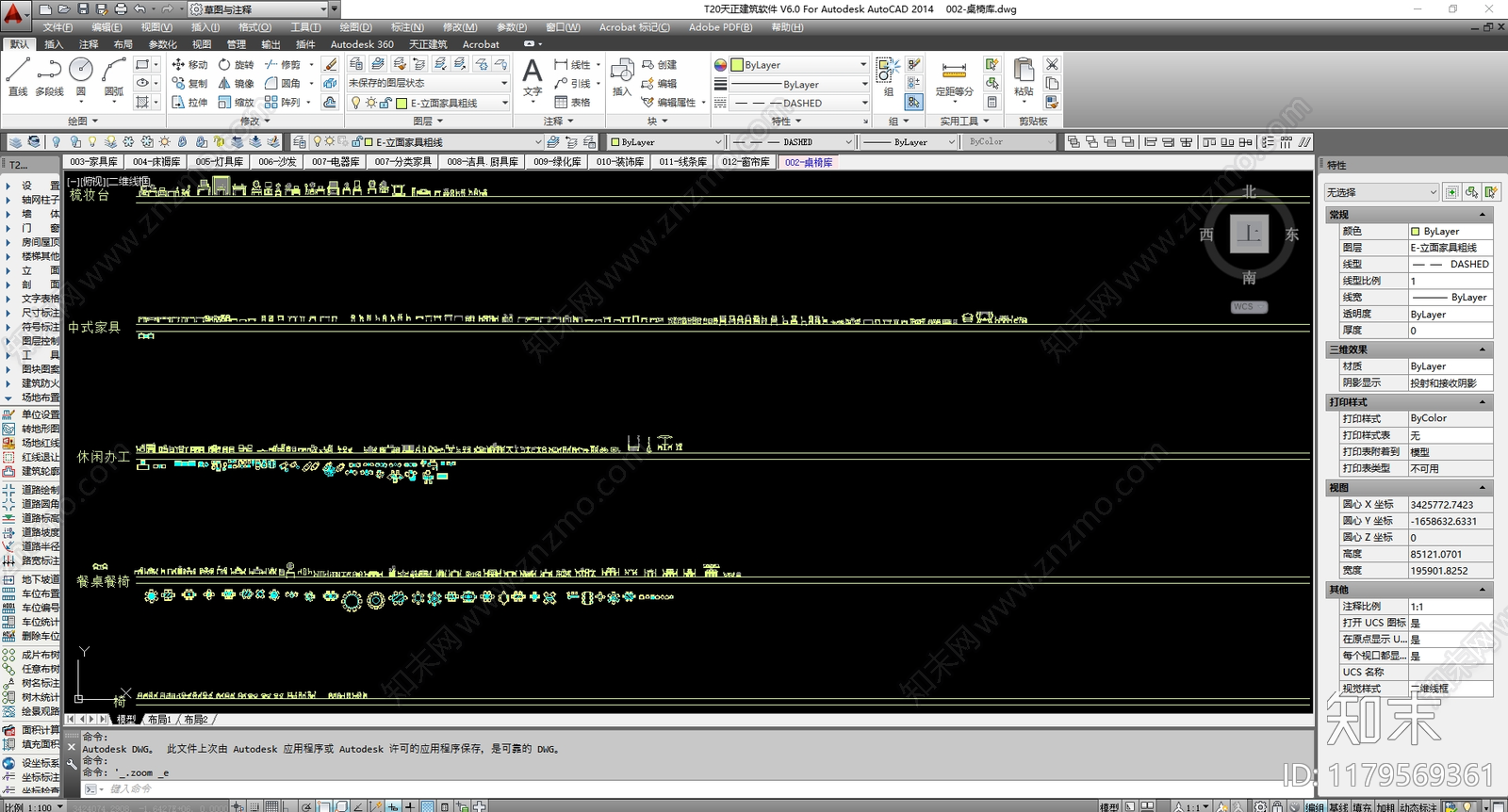
Task: Activate the 移动 (Move) command
Action: [x=189, y=64]
